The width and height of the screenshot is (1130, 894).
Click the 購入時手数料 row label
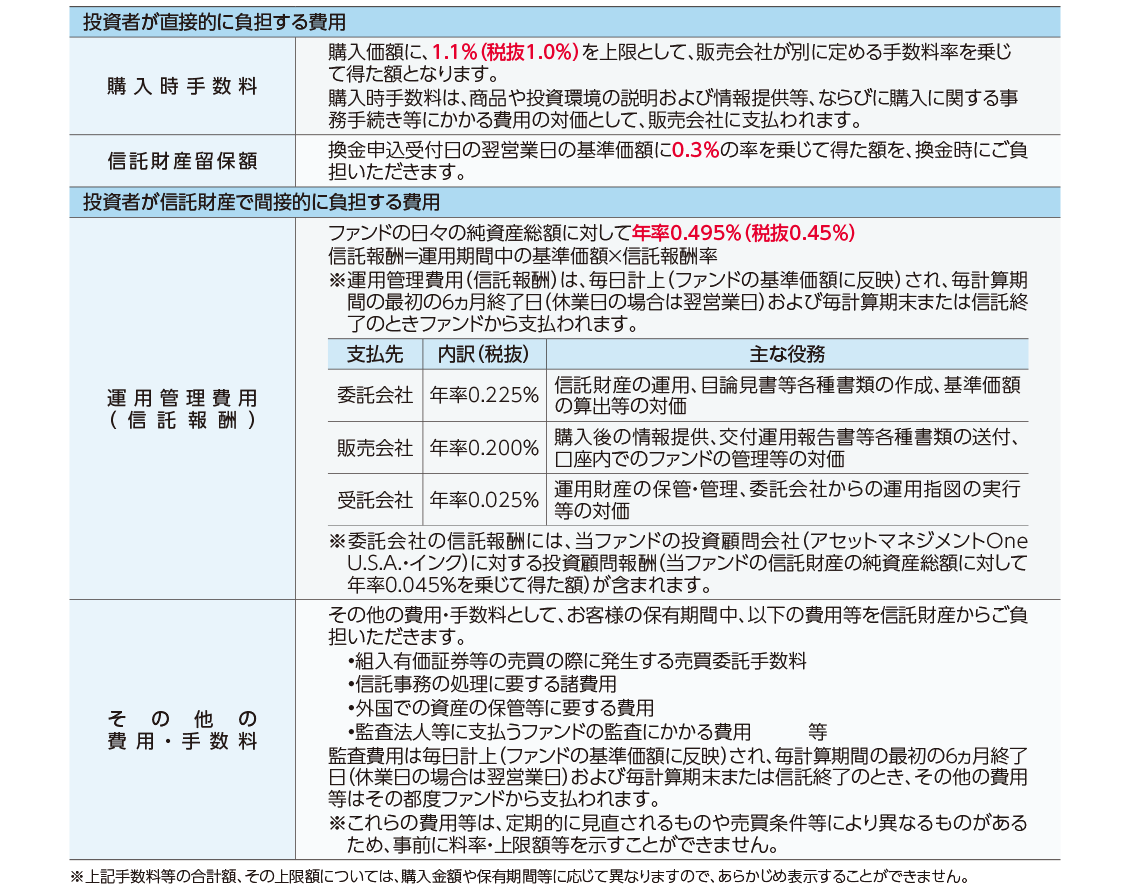(x=182, y=87)
